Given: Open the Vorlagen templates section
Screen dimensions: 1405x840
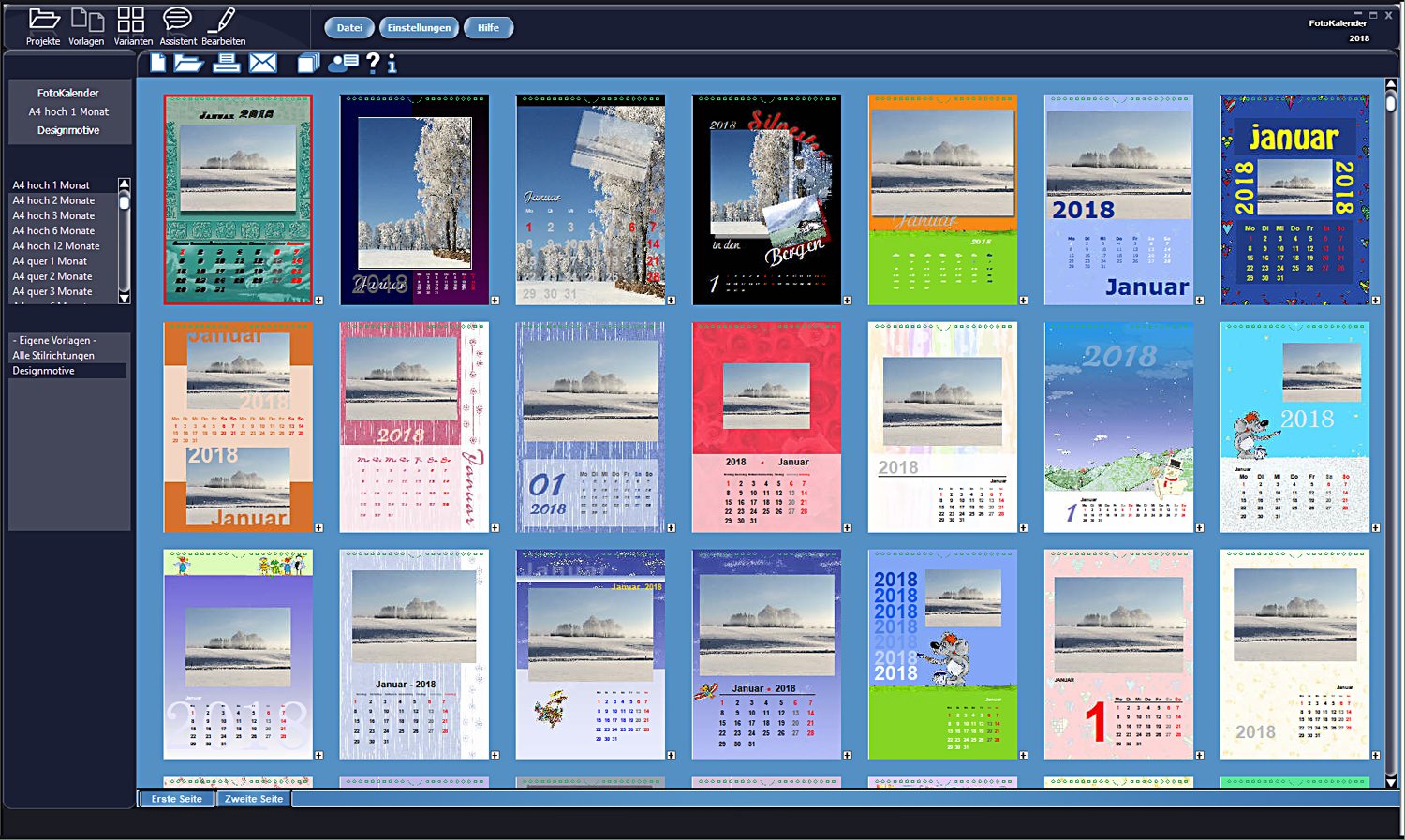Looking at the screenshot, I should coord(86,26).
